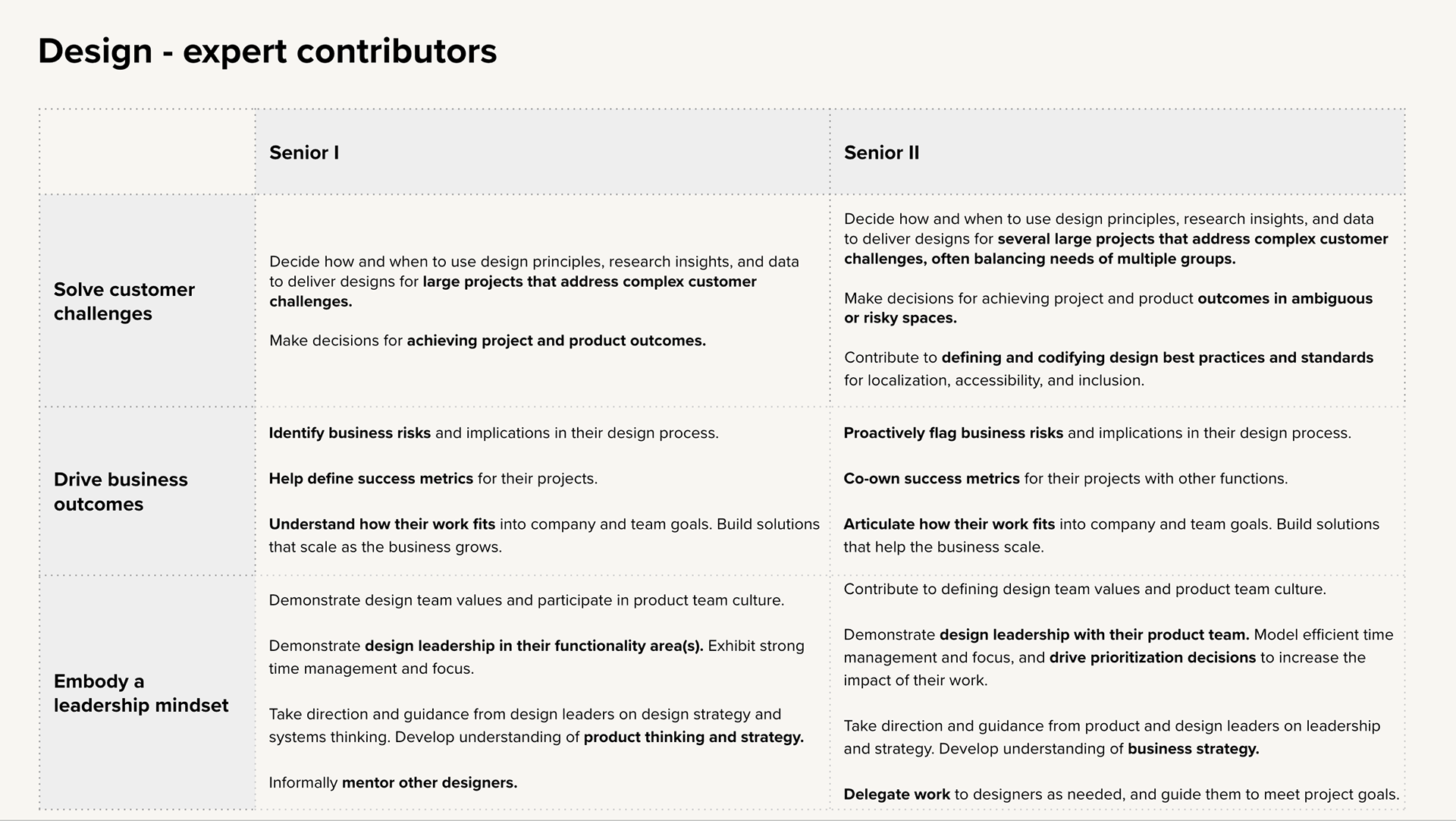Click 'large projects that address complex customer' text
The image size is (1456, 821).
point(589,282)
